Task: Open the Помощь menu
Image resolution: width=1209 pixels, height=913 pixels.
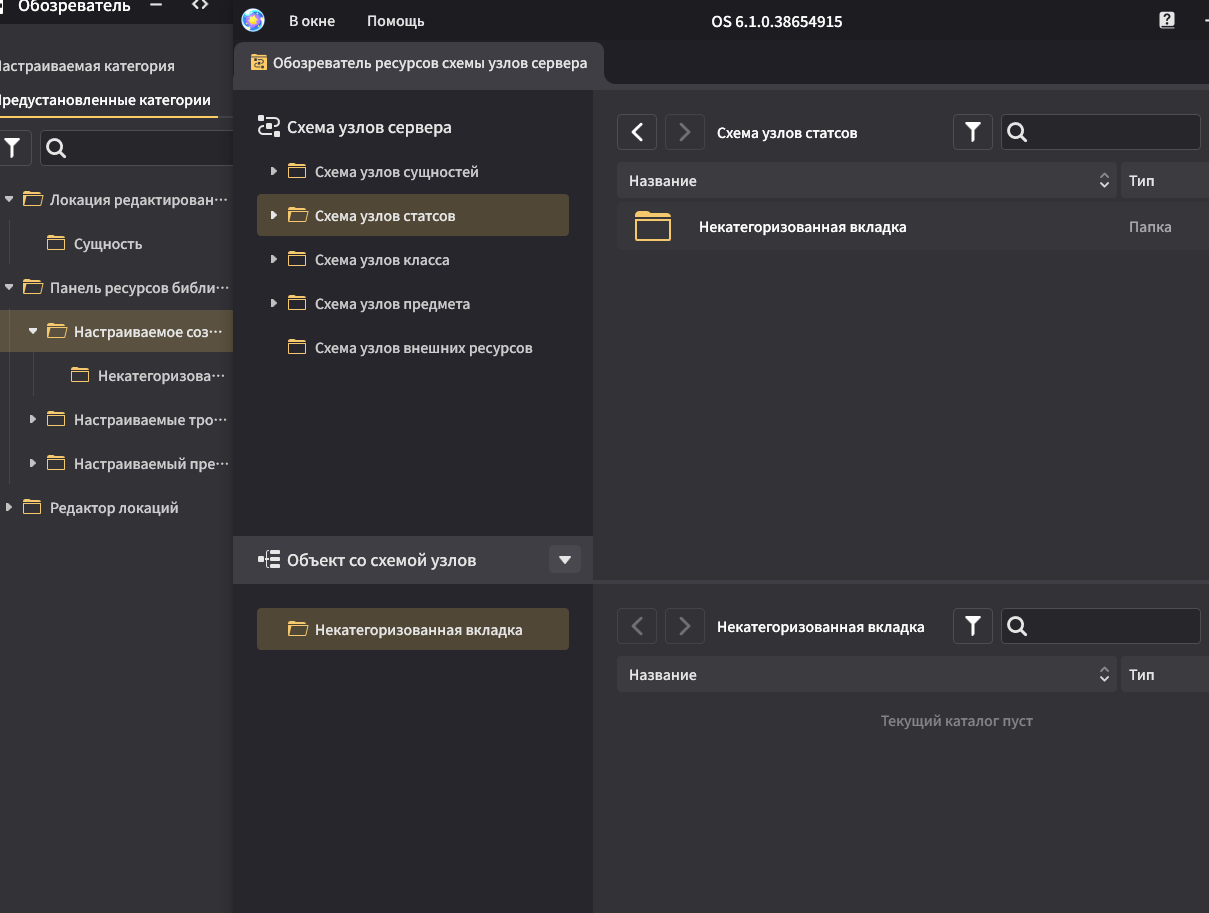Action: (x=395, y=21)
